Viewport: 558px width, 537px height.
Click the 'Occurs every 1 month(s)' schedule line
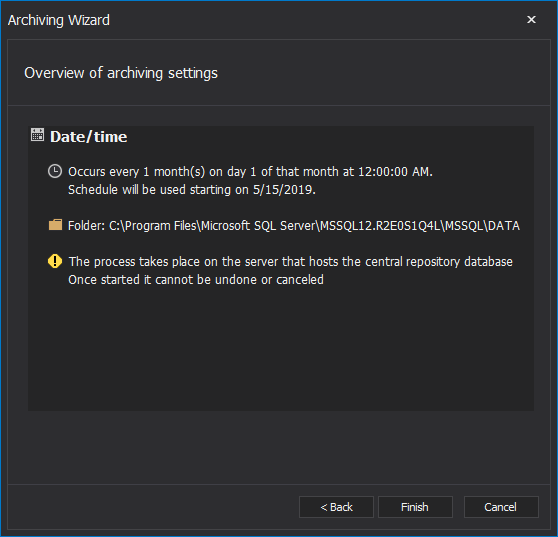(250, 172)
